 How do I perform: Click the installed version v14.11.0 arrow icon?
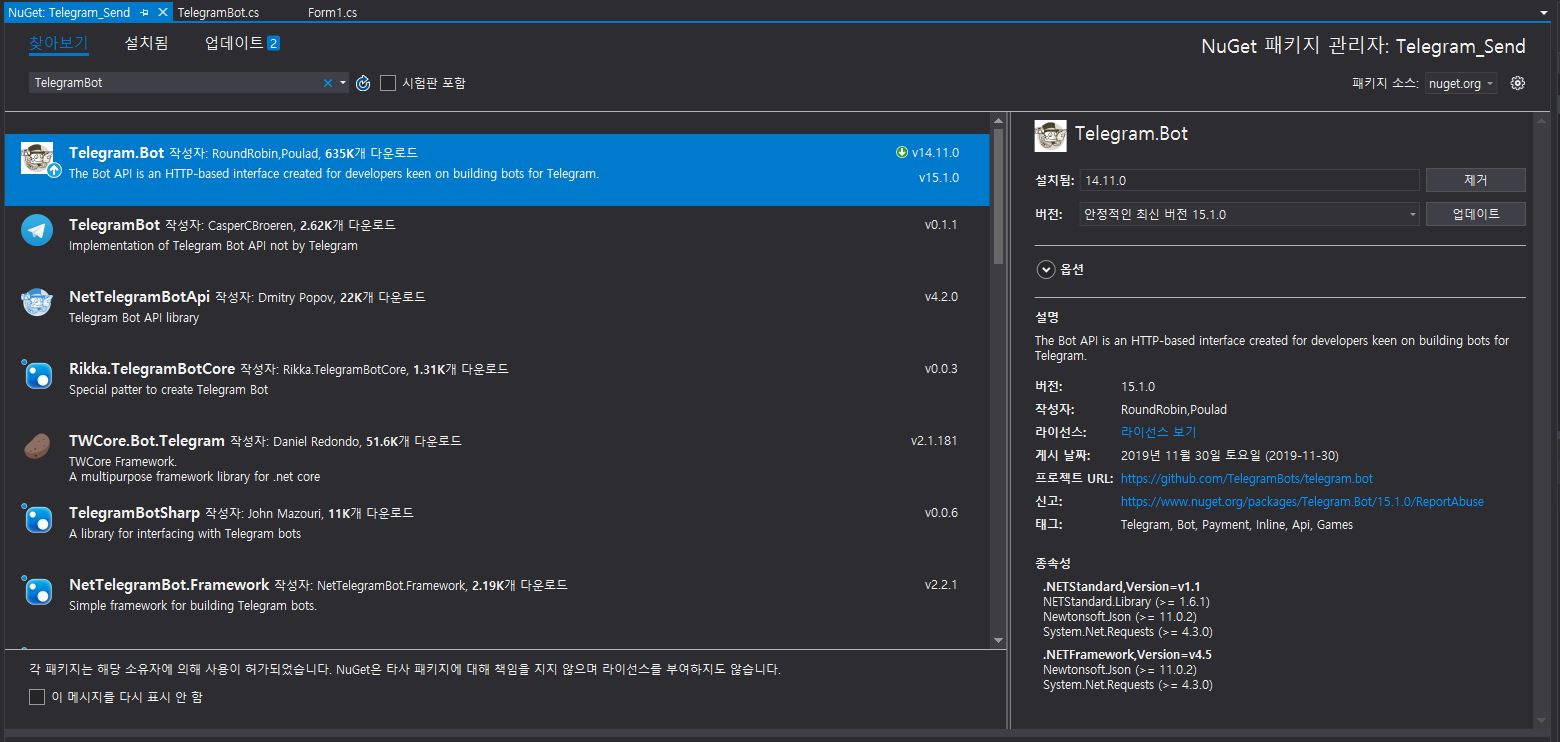click(x=902, y=153)
